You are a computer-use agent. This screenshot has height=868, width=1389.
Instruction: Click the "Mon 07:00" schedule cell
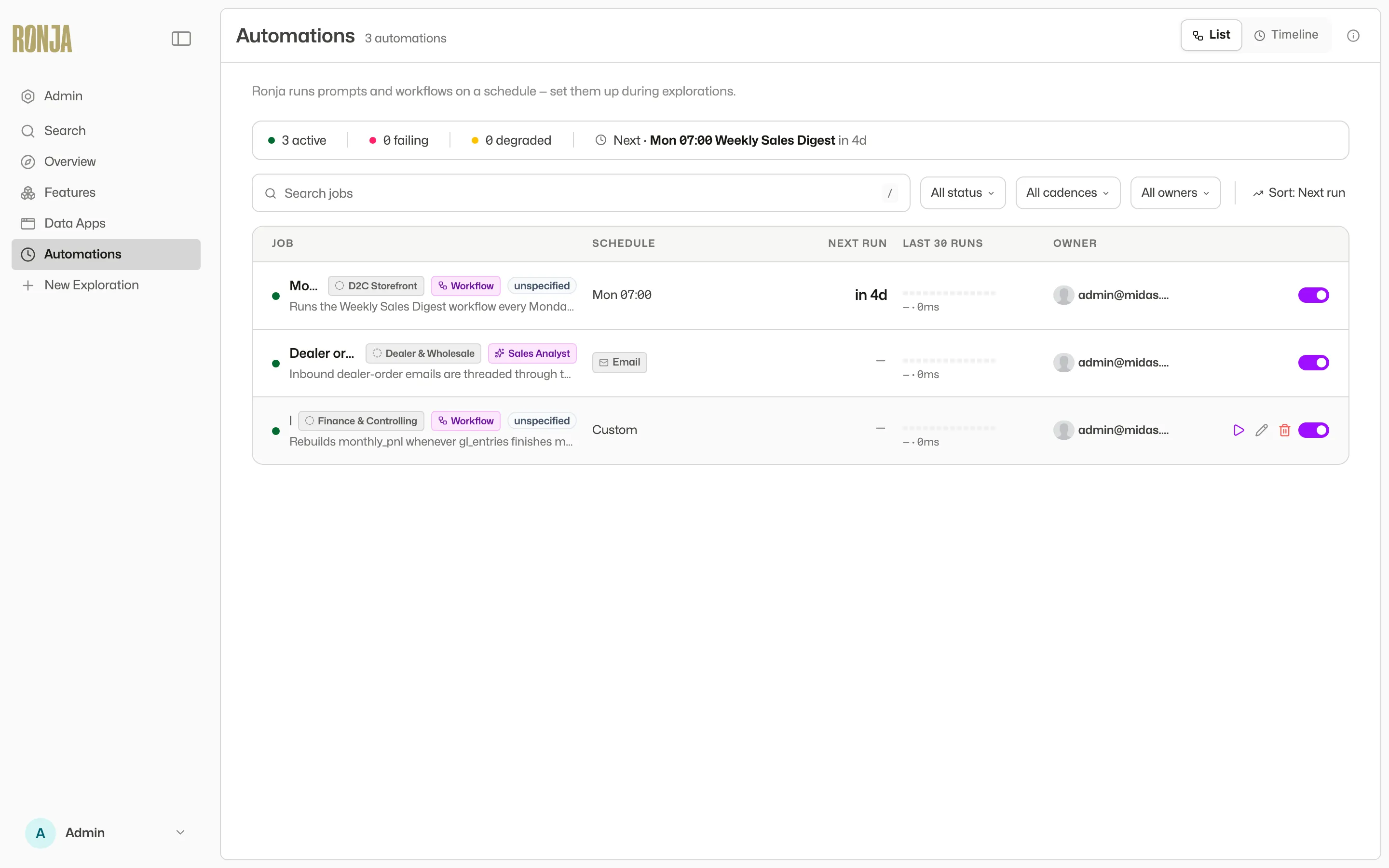(622, 295)
